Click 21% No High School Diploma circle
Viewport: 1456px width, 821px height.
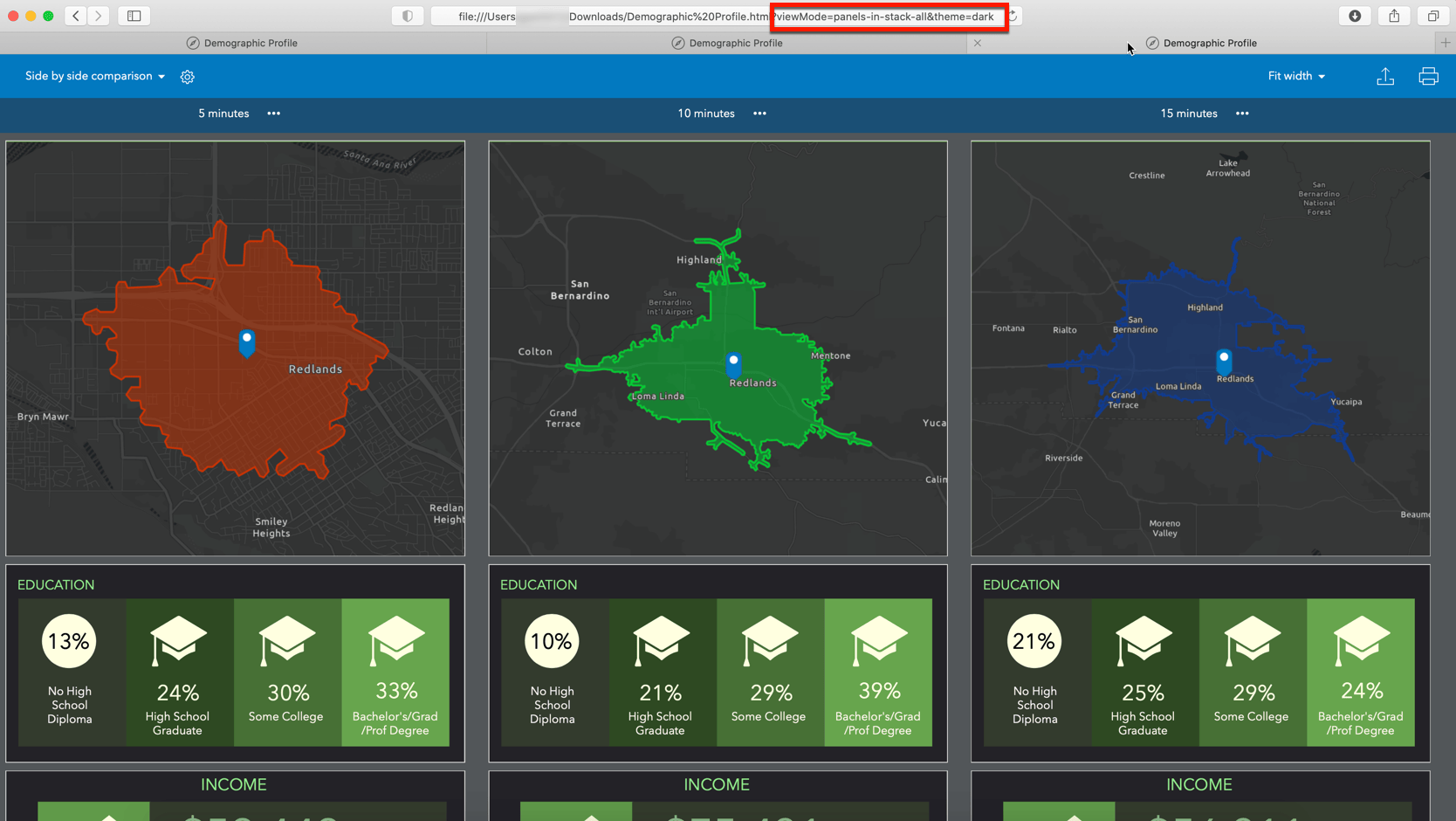tap(1034, 641)
